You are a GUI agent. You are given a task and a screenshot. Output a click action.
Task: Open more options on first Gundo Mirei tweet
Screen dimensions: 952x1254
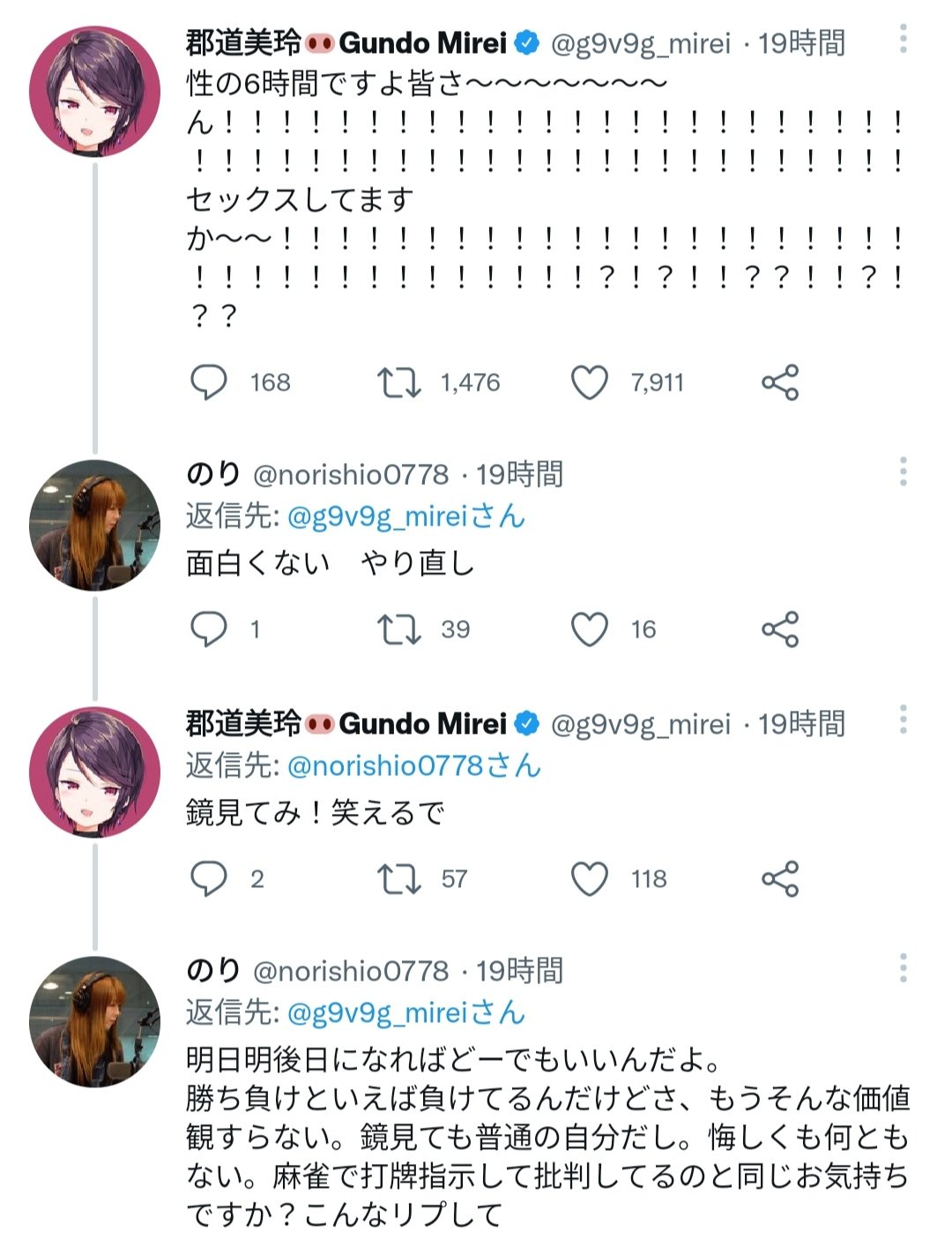click(x=904, y=39)
